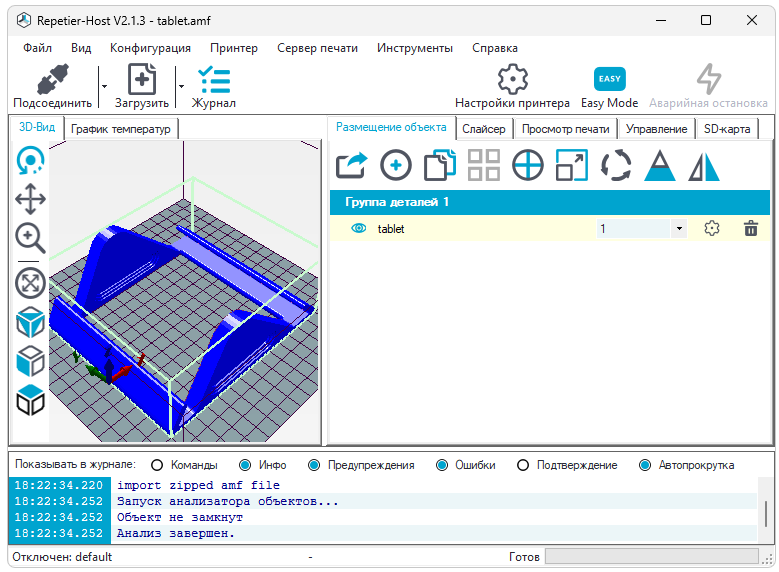Click the Загрузить load file icon
Screen dimensions: 779x572
coord(142,79)
